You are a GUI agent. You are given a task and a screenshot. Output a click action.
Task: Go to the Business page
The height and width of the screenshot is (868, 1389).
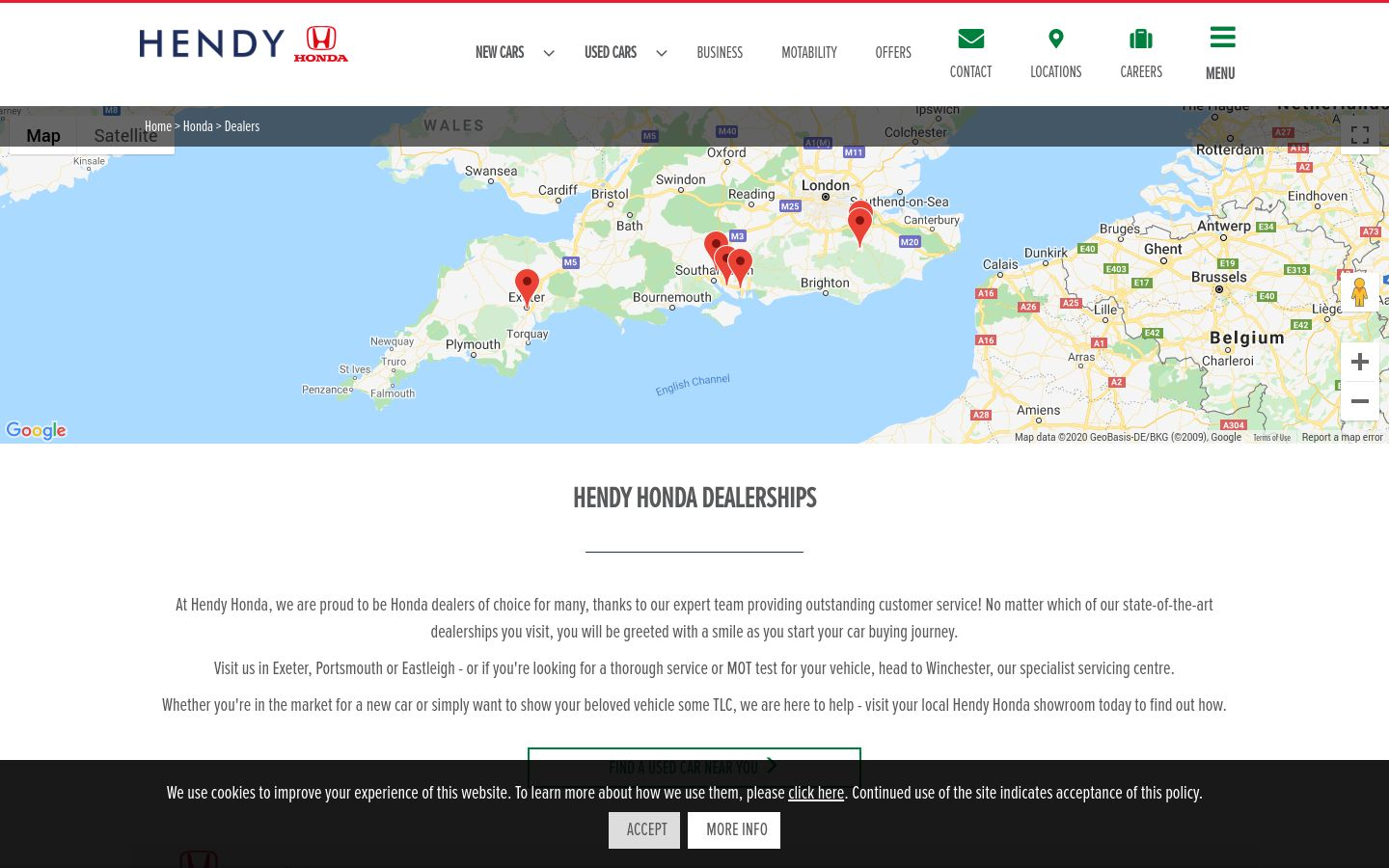[720, 53]
